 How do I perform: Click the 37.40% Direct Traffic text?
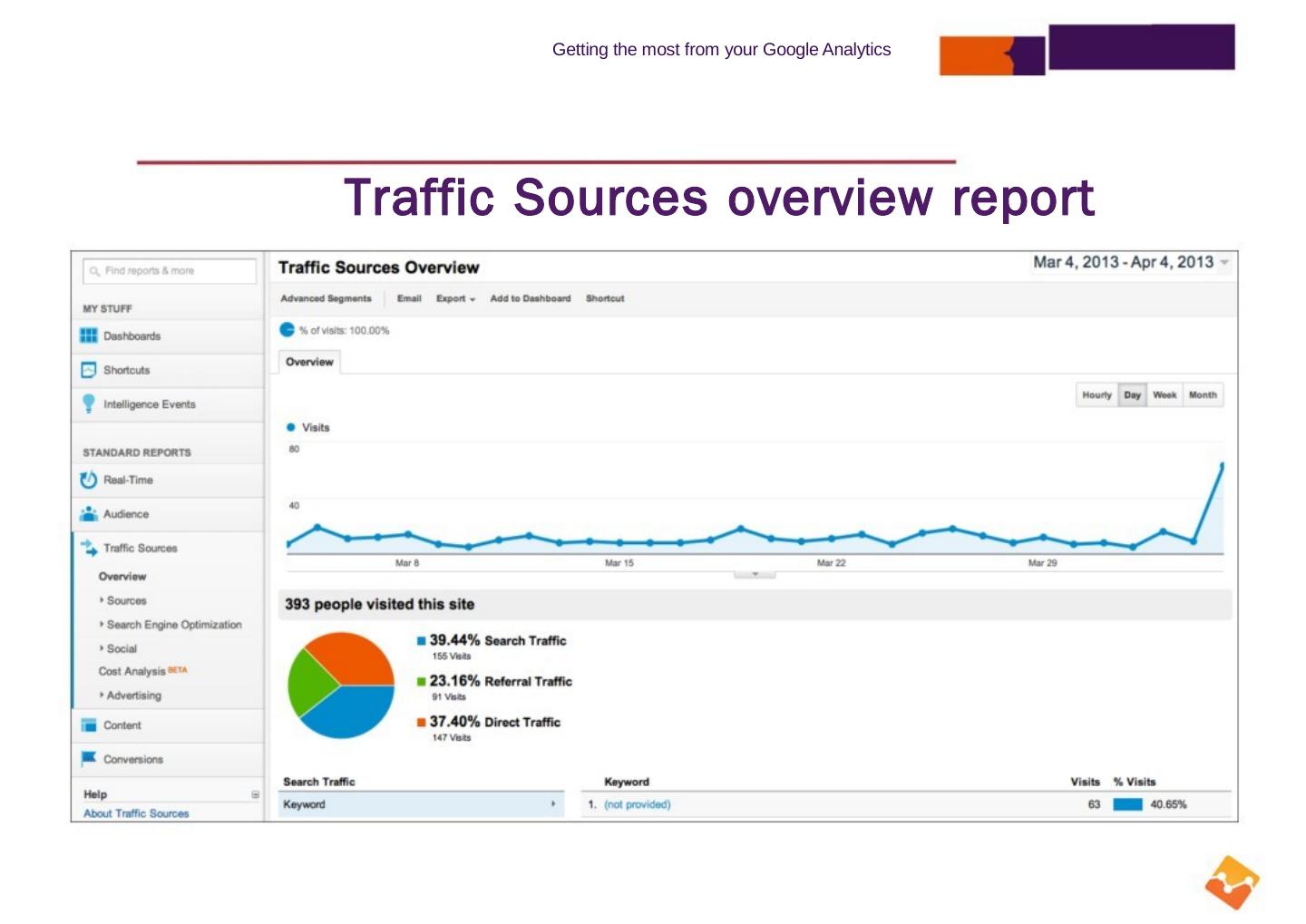click(x=495, y=722)
